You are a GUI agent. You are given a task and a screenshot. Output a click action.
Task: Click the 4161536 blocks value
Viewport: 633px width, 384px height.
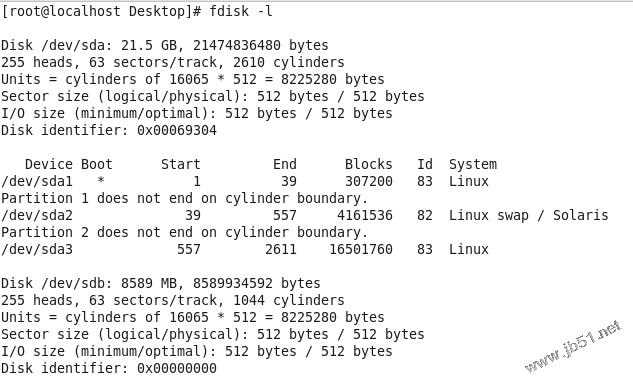coord(365,215)
